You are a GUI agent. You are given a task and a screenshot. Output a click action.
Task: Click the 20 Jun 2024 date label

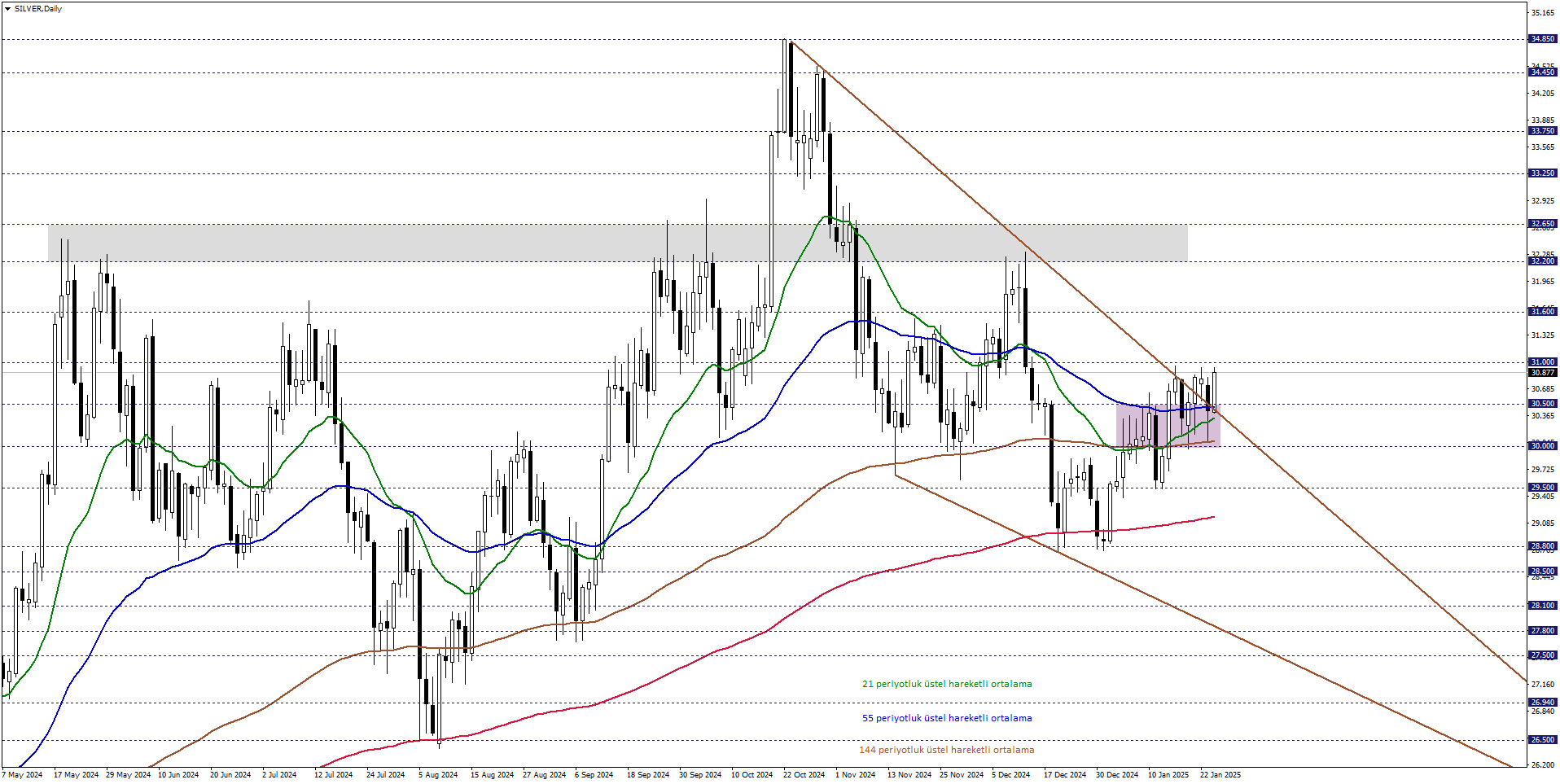pyautogui.click(x=230, y=775)
